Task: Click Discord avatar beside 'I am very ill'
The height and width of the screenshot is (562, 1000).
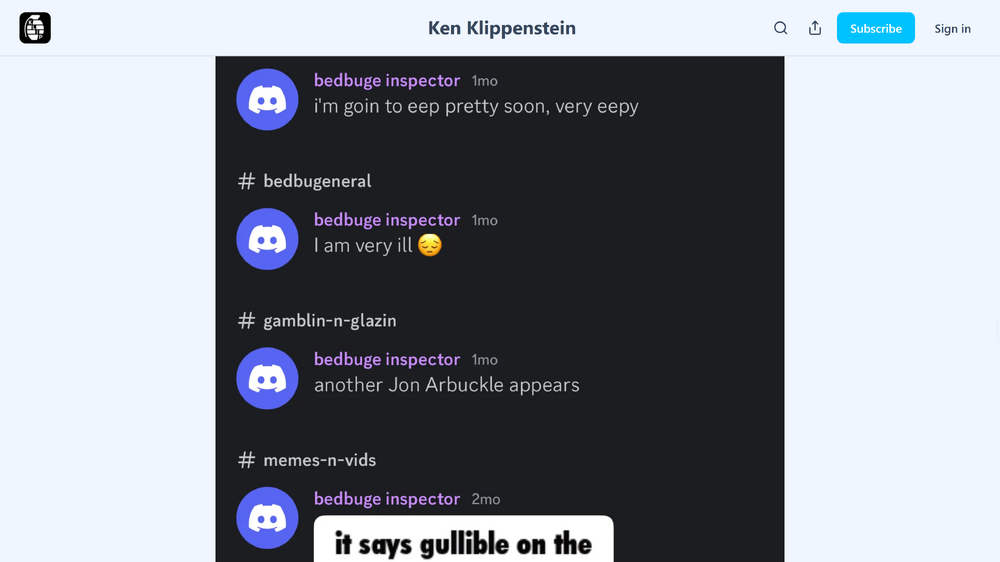Action: [267, 239]
